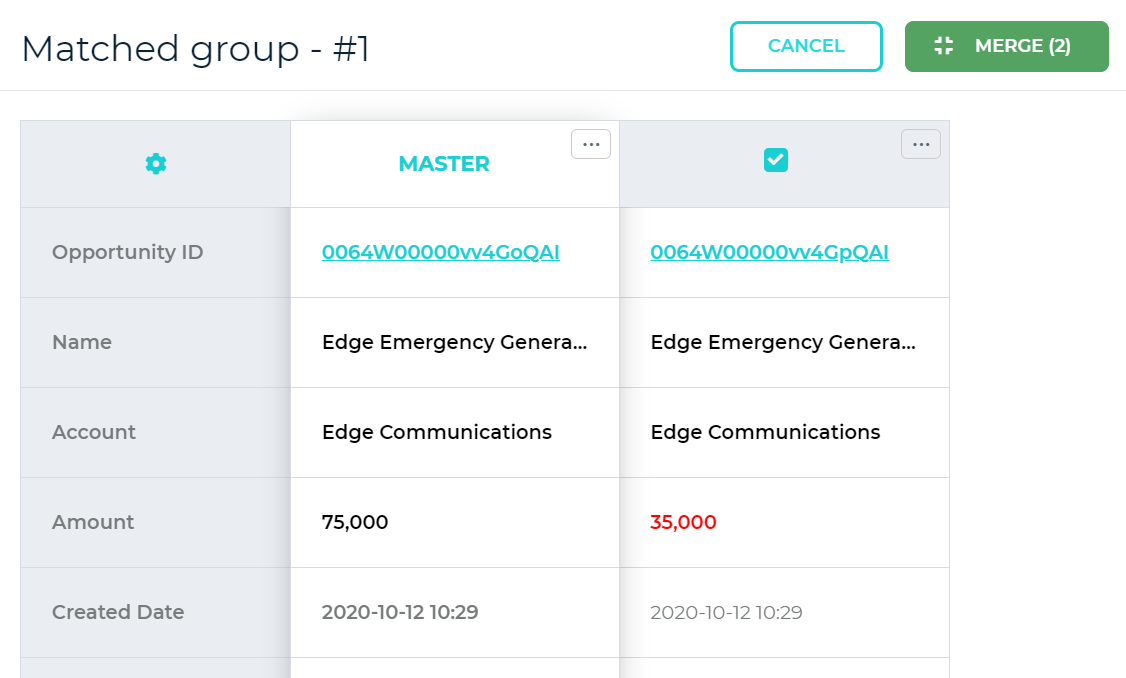Screen dimensions: 1126x678
Task: Select the red Amount 35,000 value
Action: (x=683, y=522)
